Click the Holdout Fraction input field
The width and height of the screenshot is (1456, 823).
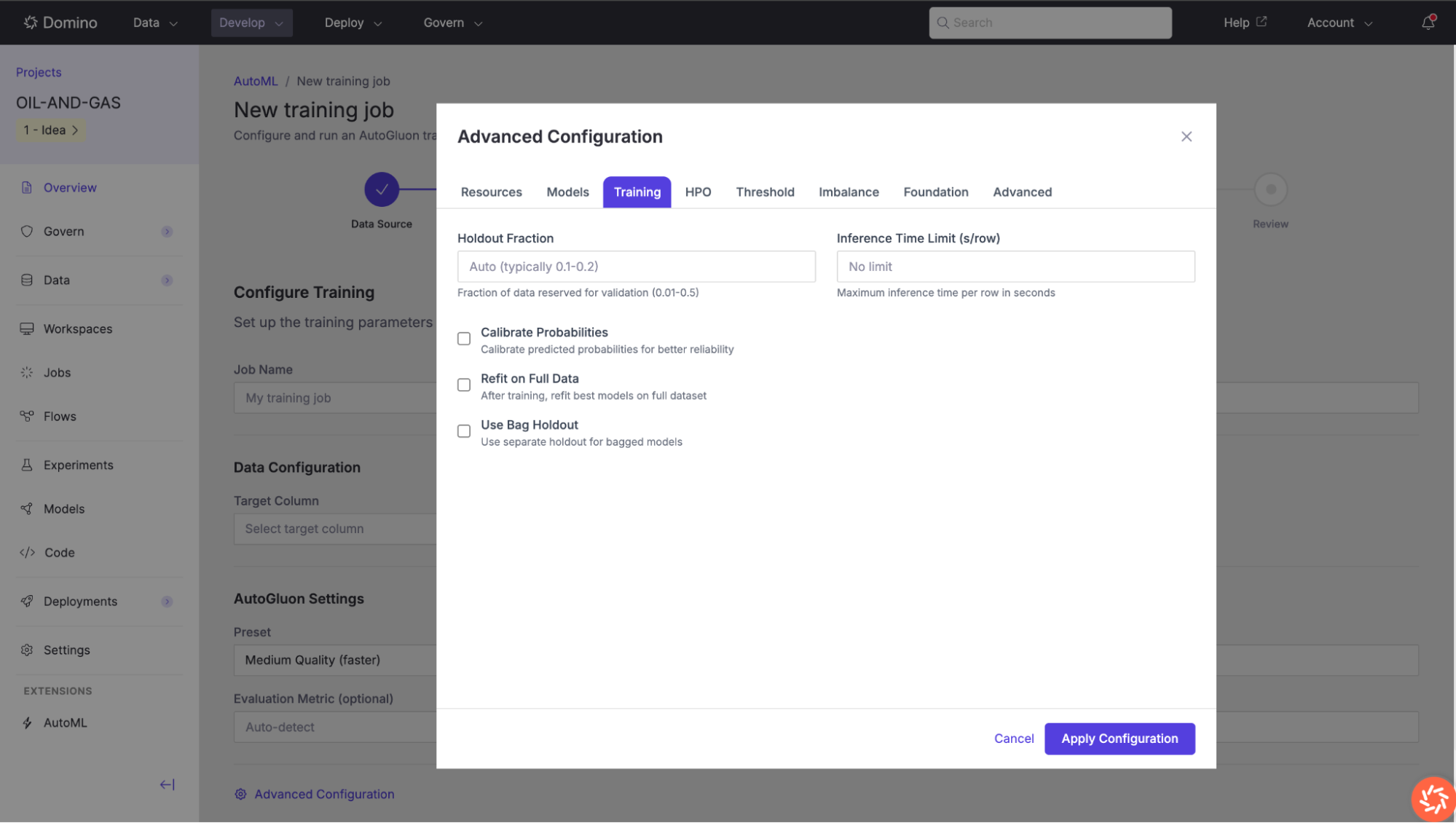[x=636, y=267]
